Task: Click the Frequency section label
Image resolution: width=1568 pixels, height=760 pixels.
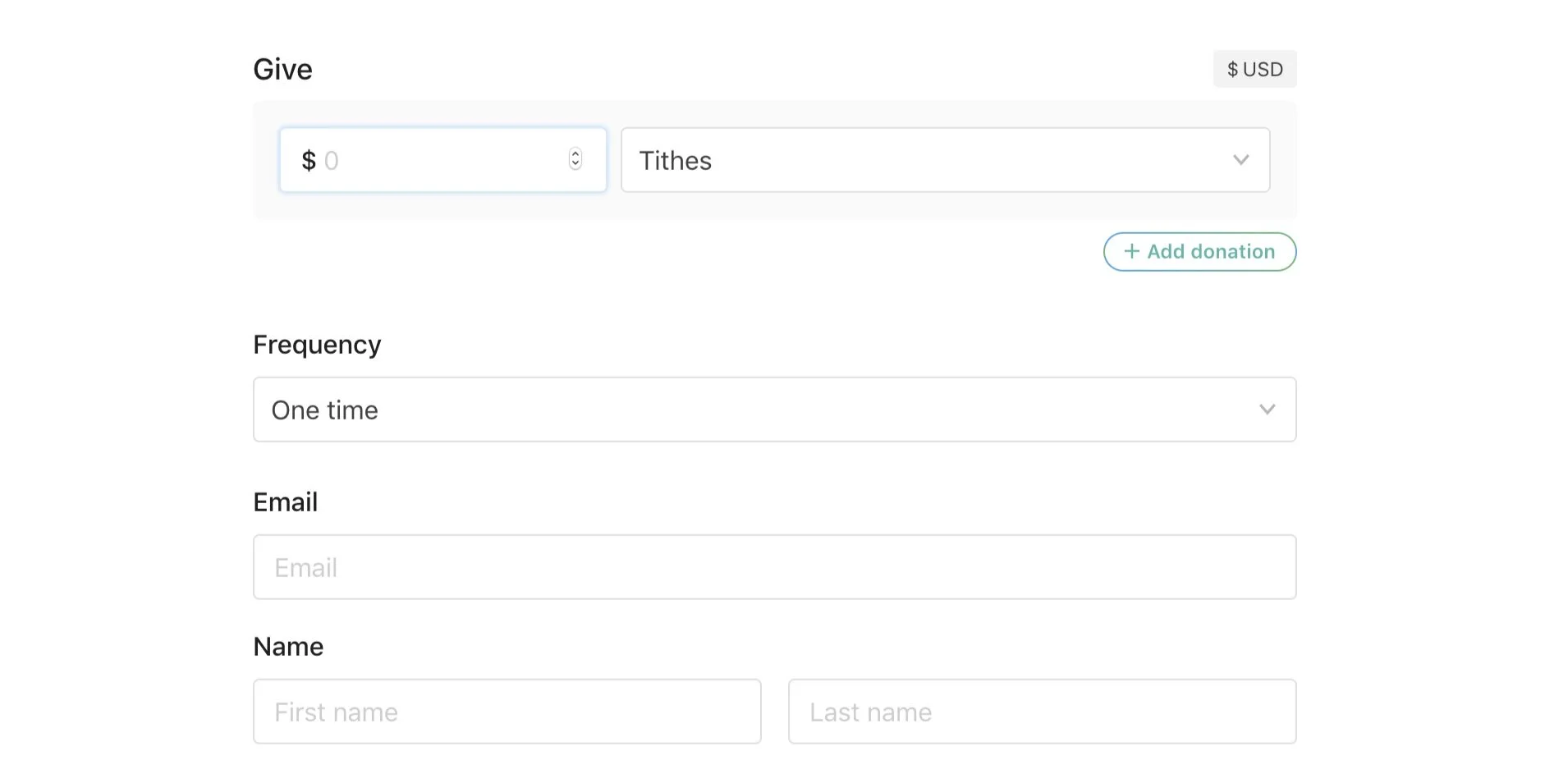Action: (x=317, y=345)
